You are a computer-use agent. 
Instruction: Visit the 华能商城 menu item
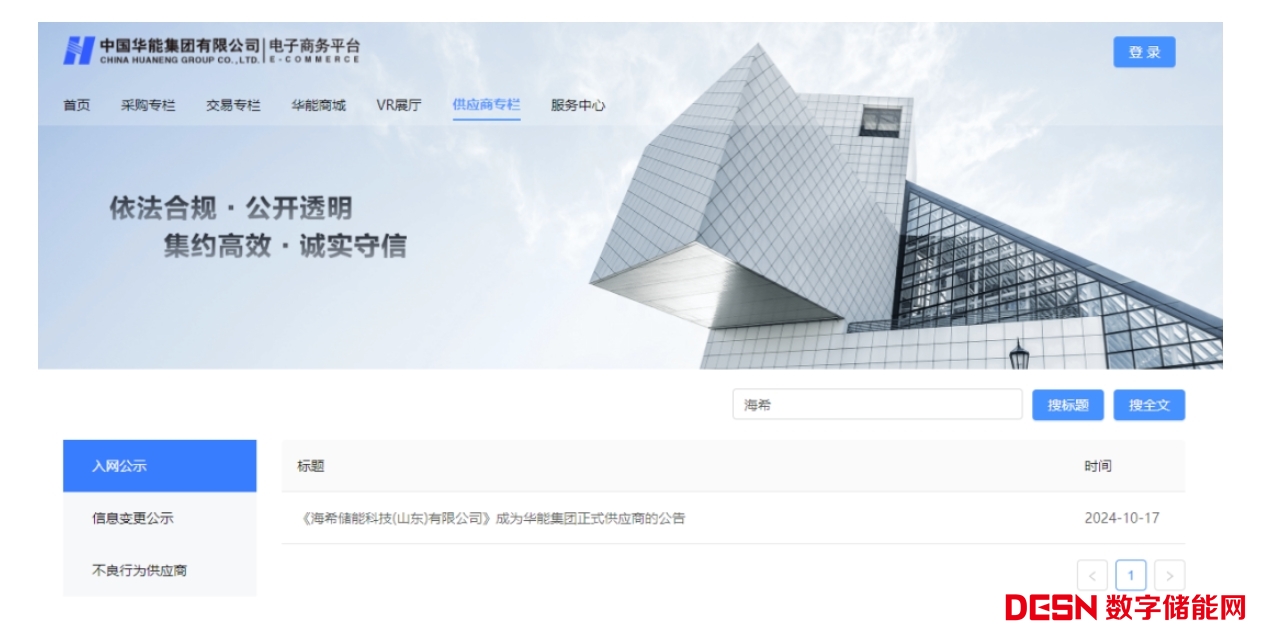pos(319,105)
